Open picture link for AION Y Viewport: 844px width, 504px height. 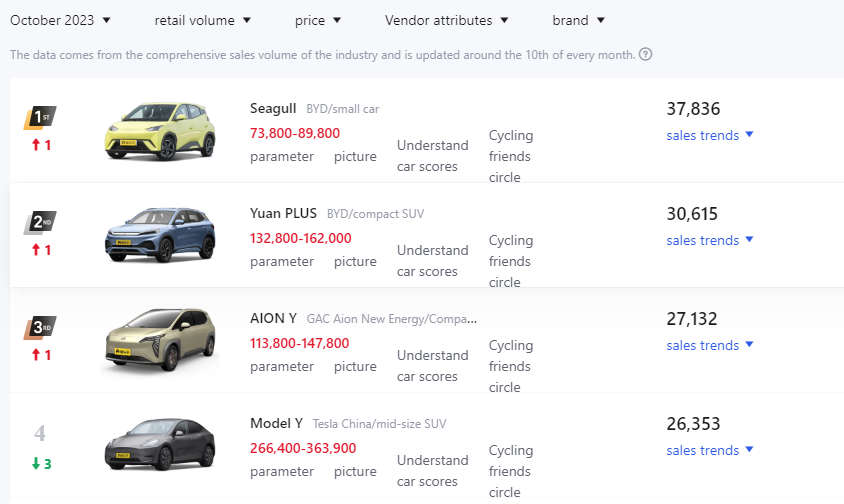[x=355, y=367]
